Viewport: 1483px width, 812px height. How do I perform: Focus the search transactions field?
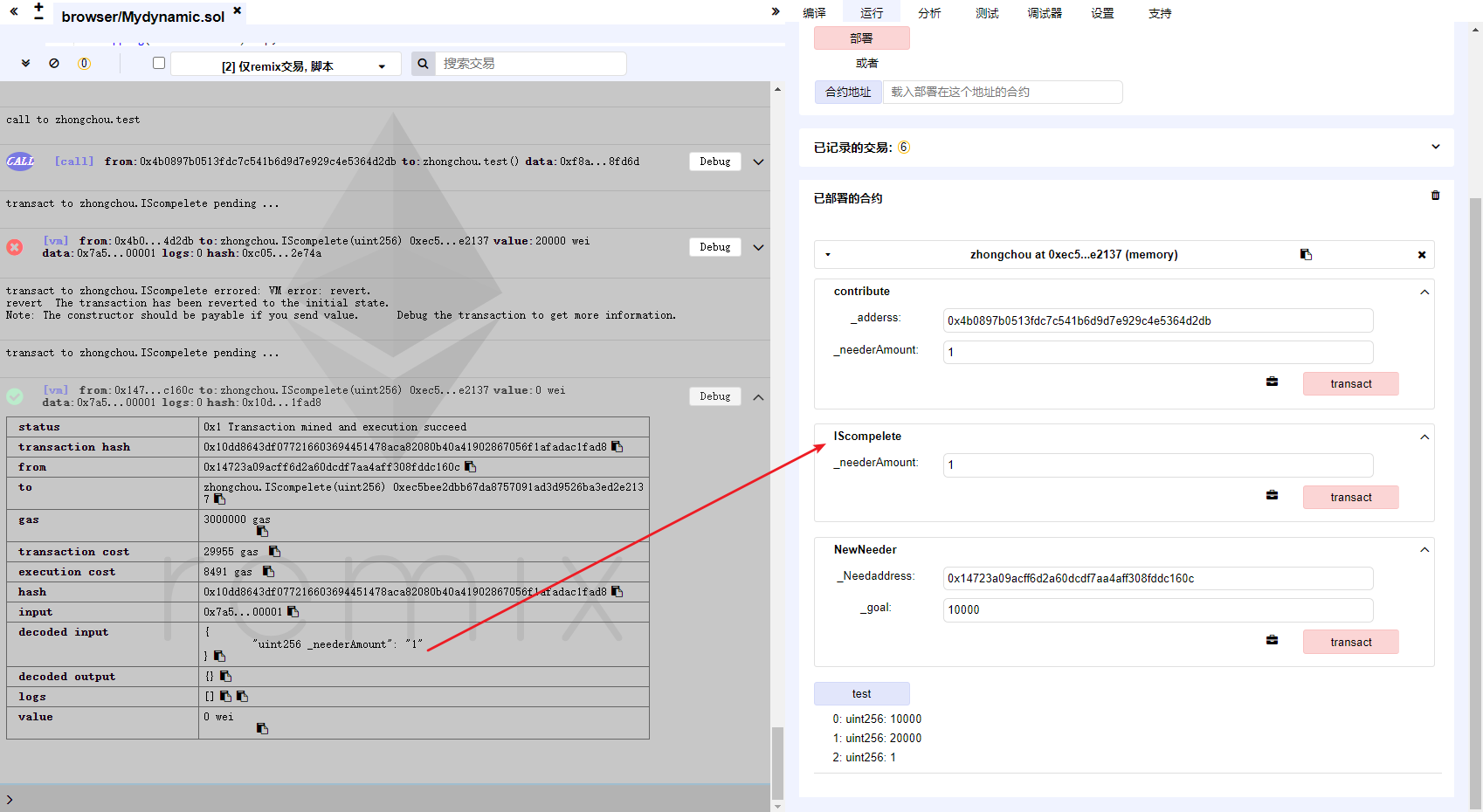[531, 64]
